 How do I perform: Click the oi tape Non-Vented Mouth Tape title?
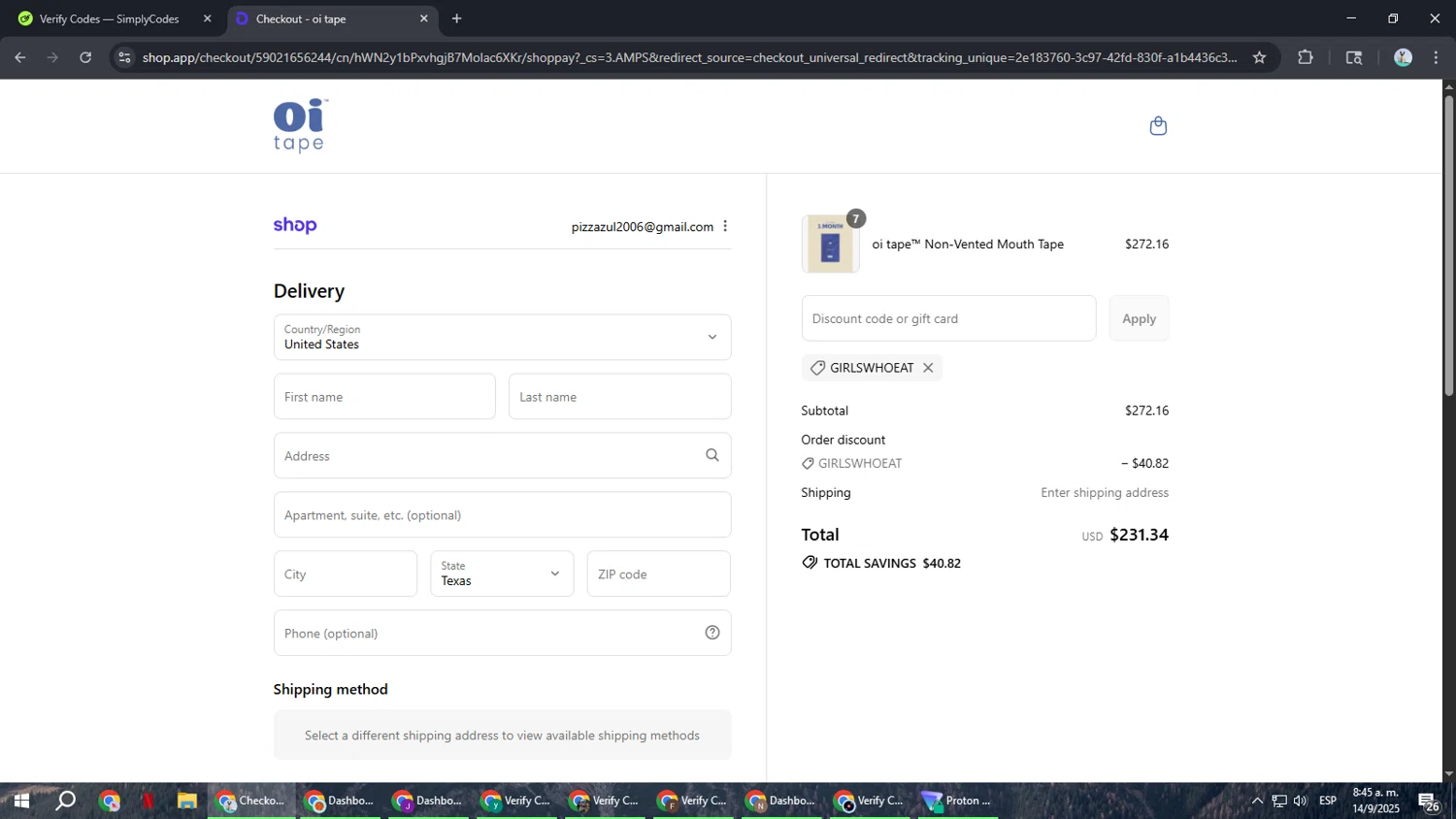[x=968, y=245]
